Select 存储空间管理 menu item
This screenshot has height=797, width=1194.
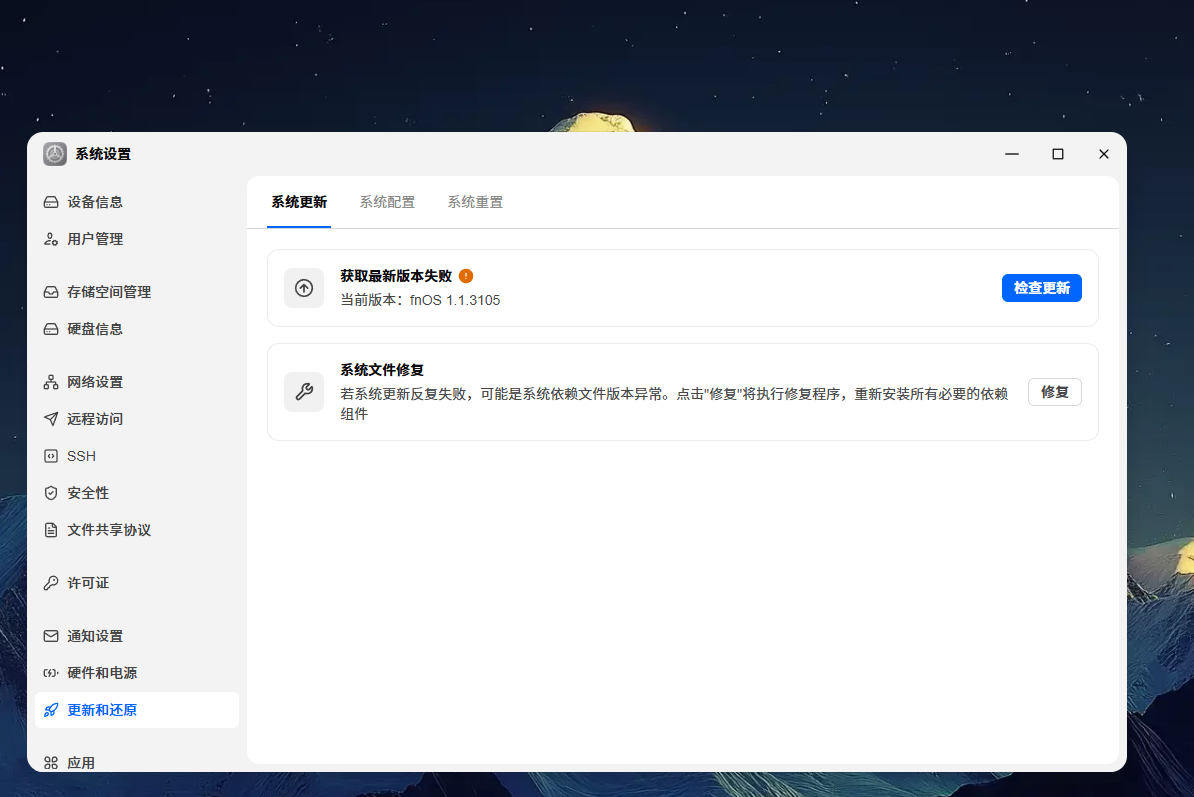coord(137,292)
